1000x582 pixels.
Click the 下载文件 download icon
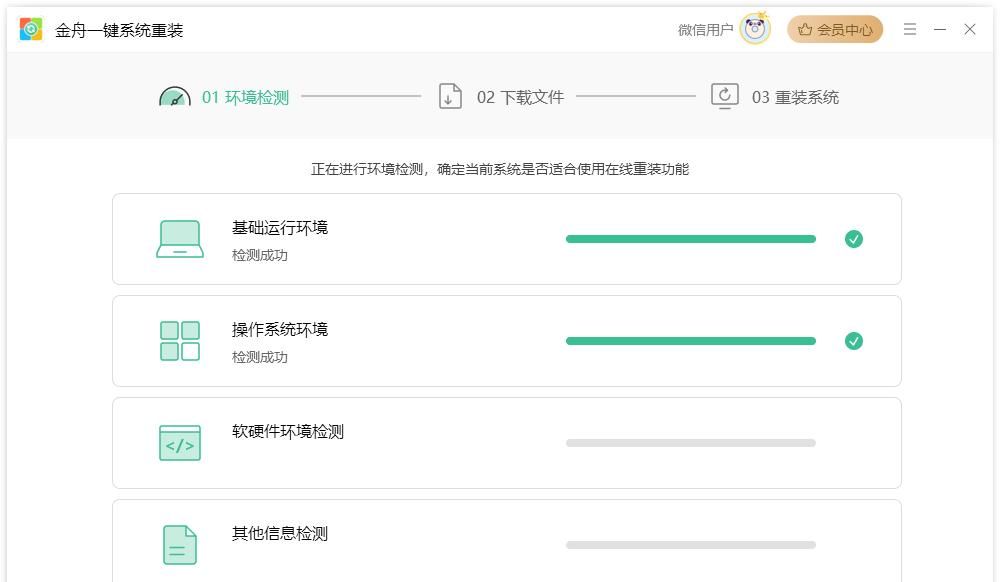click(450, 96)
